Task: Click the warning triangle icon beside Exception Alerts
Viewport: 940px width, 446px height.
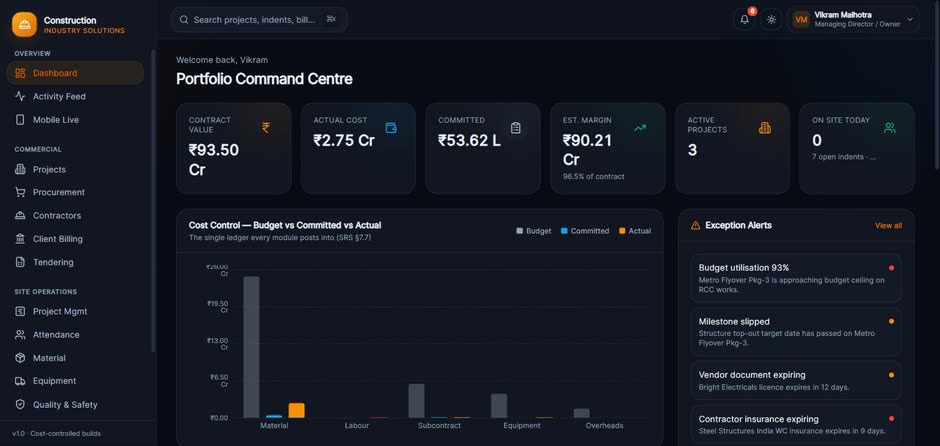Action: (695, 225)
